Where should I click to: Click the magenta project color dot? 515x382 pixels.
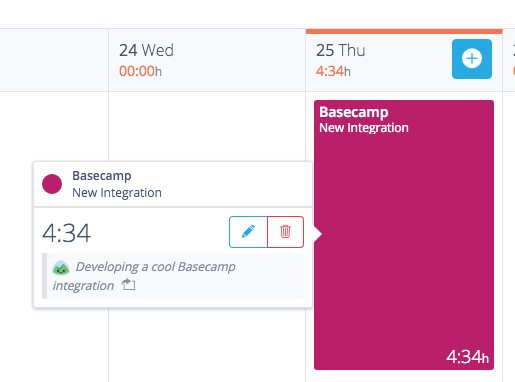click(x=52, y=184)
